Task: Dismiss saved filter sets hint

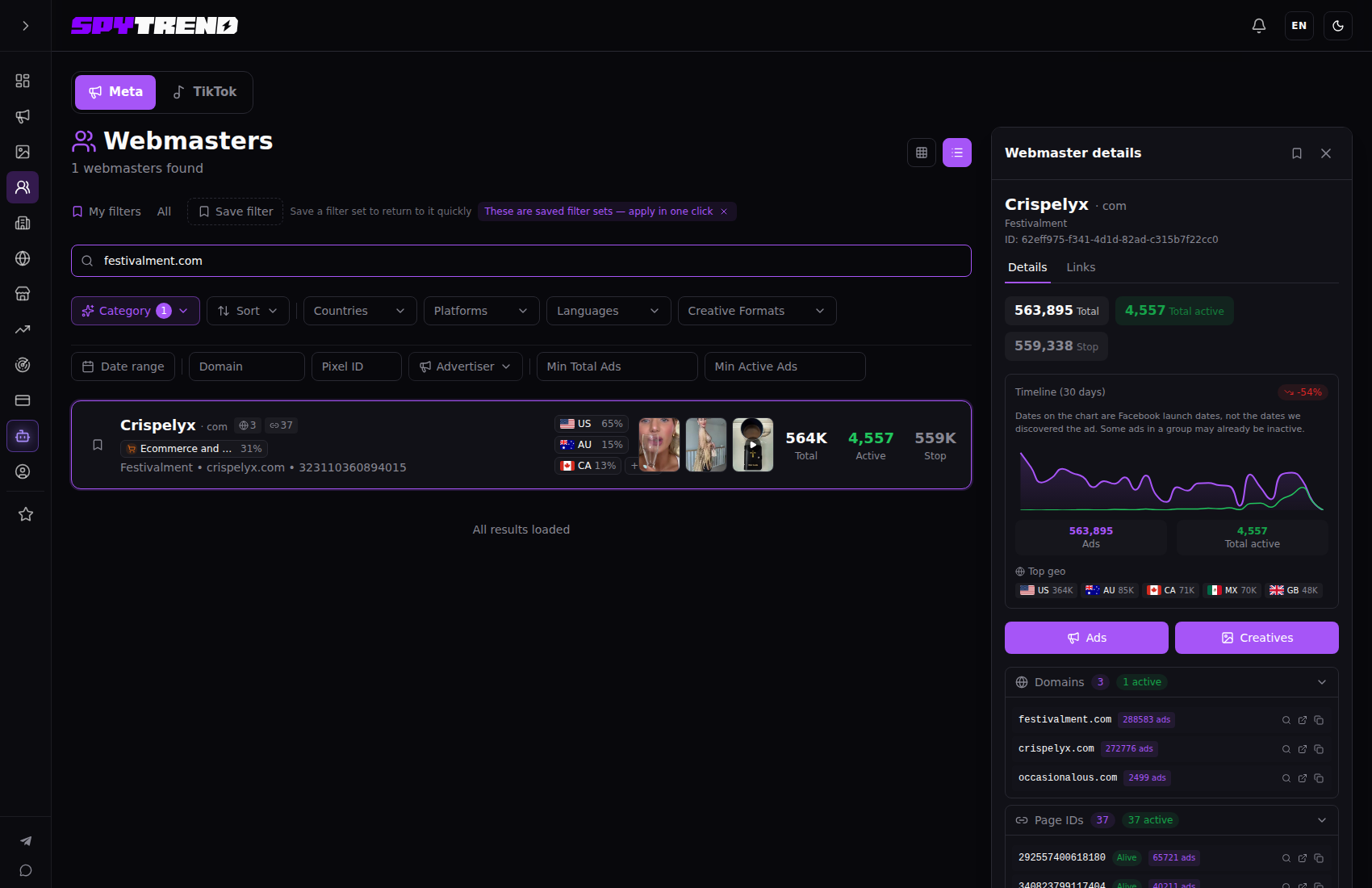Action: 724,212
